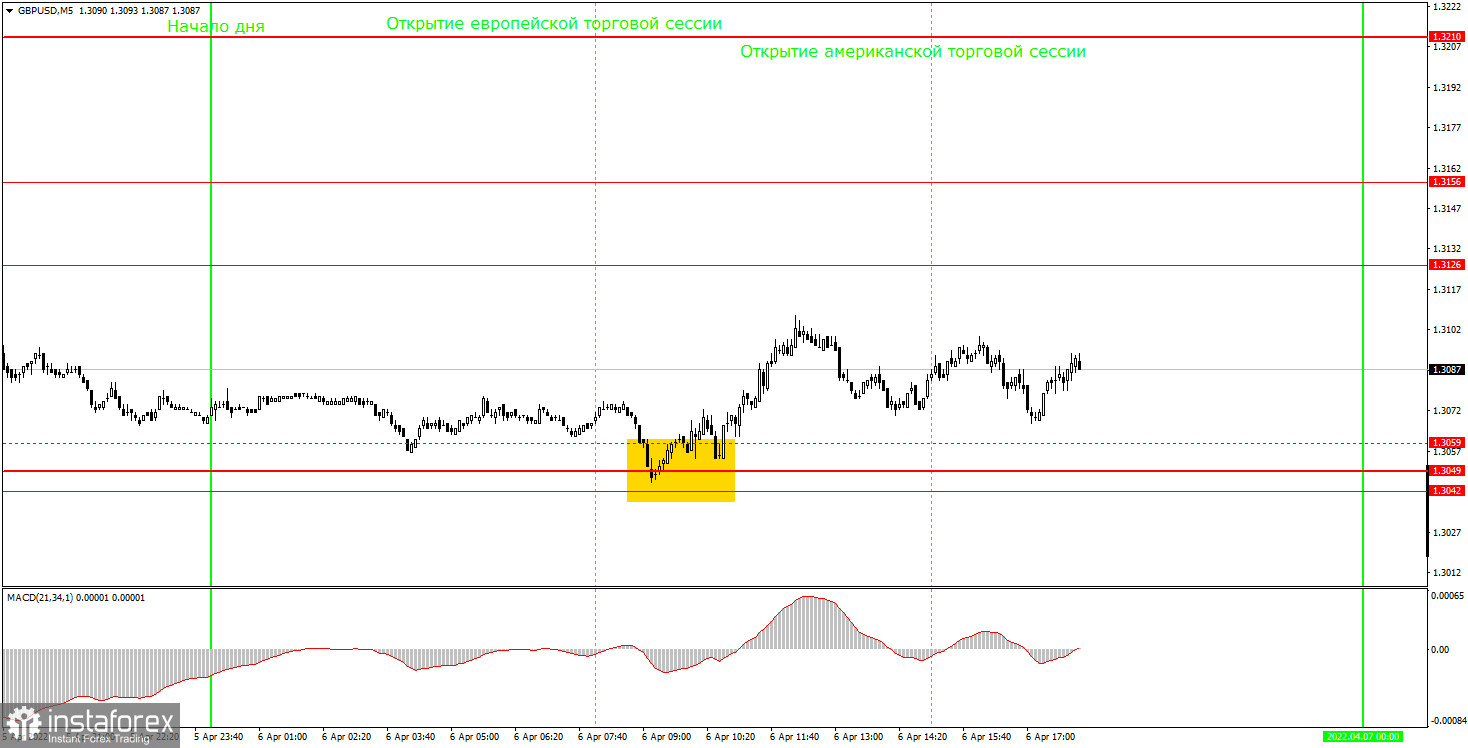Viewport: 1468px width, 748px height.
Task: Click the 1.3027 price axis value
Action: coord(1446,531)
